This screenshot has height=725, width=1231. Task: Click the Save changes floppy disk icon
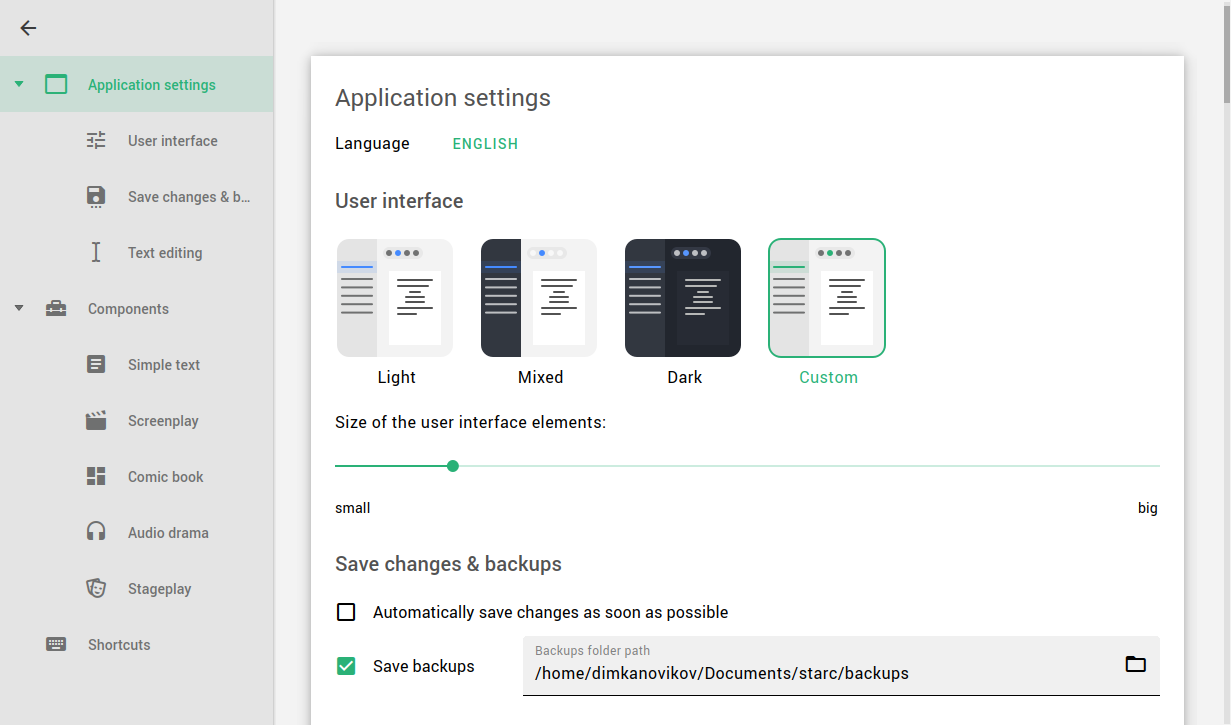[96, 197]
